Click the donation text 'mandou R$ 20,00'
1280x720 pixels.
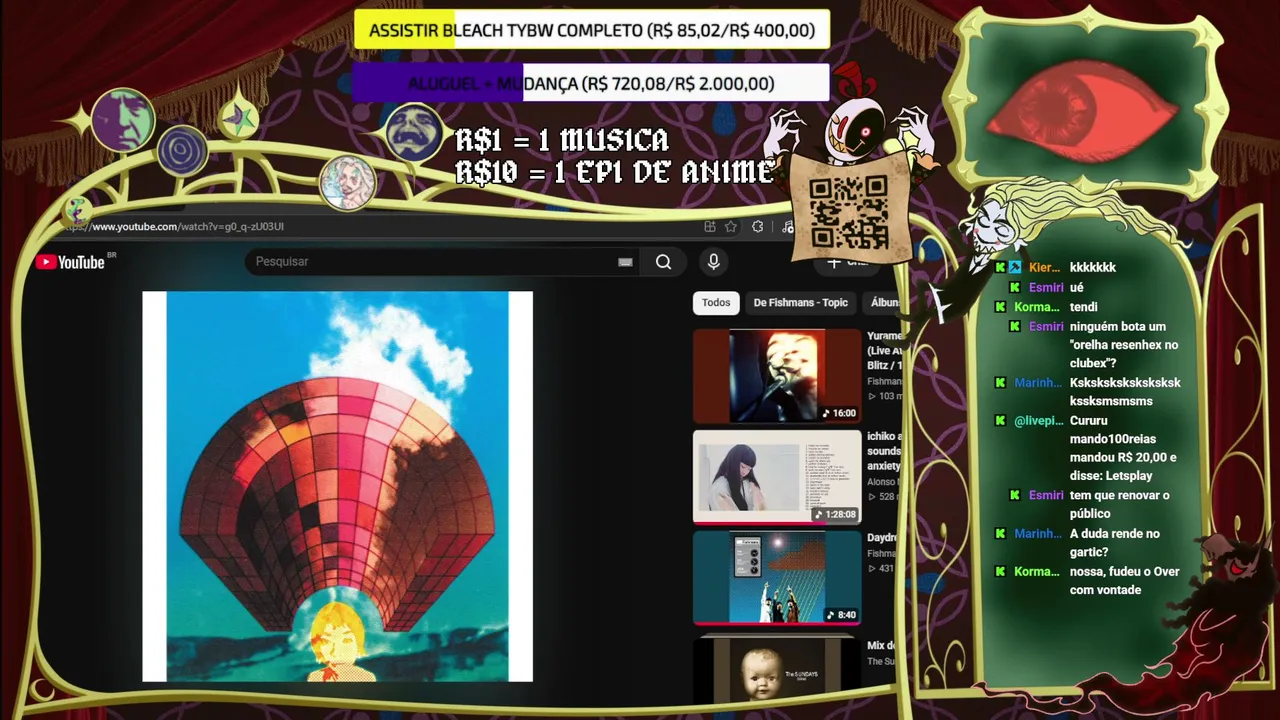1115,458
